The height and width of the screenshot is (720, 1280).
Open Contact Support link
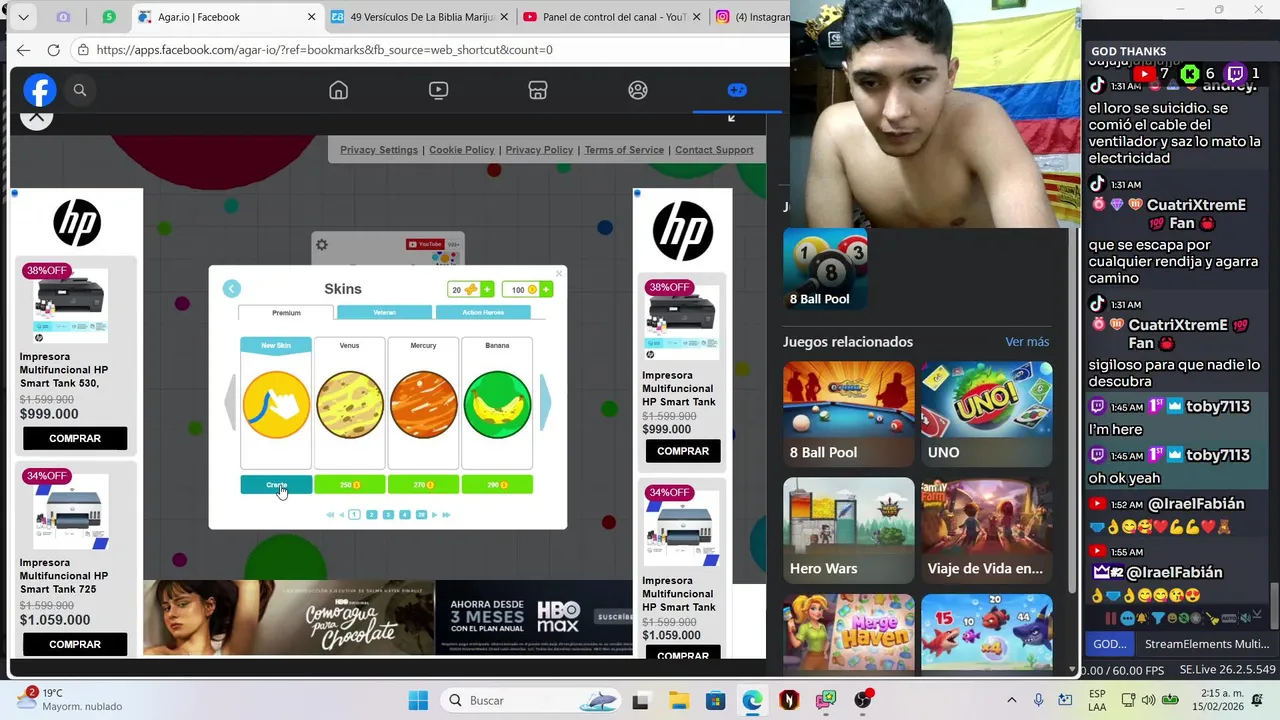714,150
